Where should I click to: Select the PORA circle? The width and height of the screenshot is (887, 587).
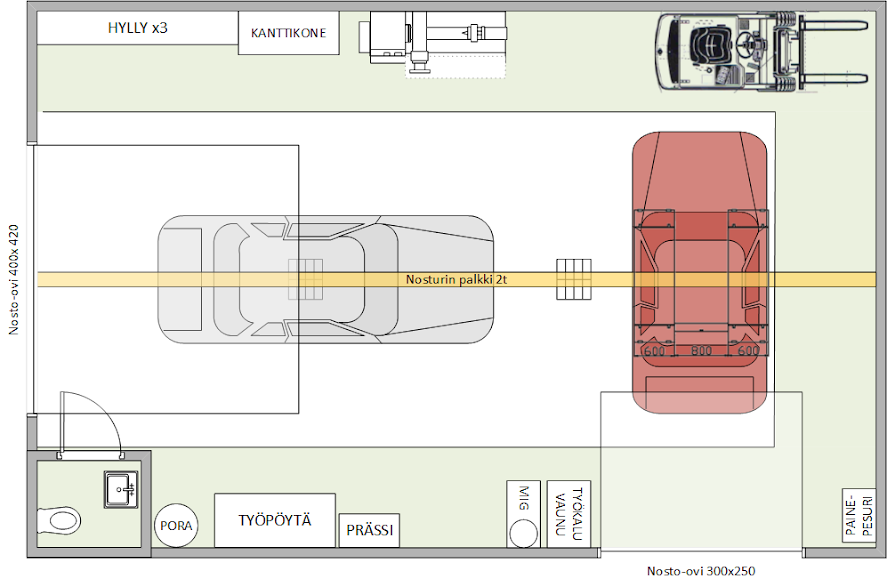coord(176,525)
